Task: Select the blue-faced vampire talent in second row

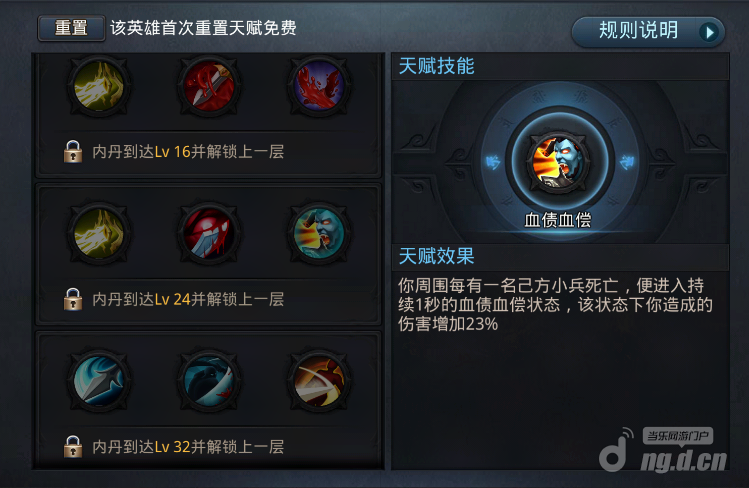Action: point(319,233)
